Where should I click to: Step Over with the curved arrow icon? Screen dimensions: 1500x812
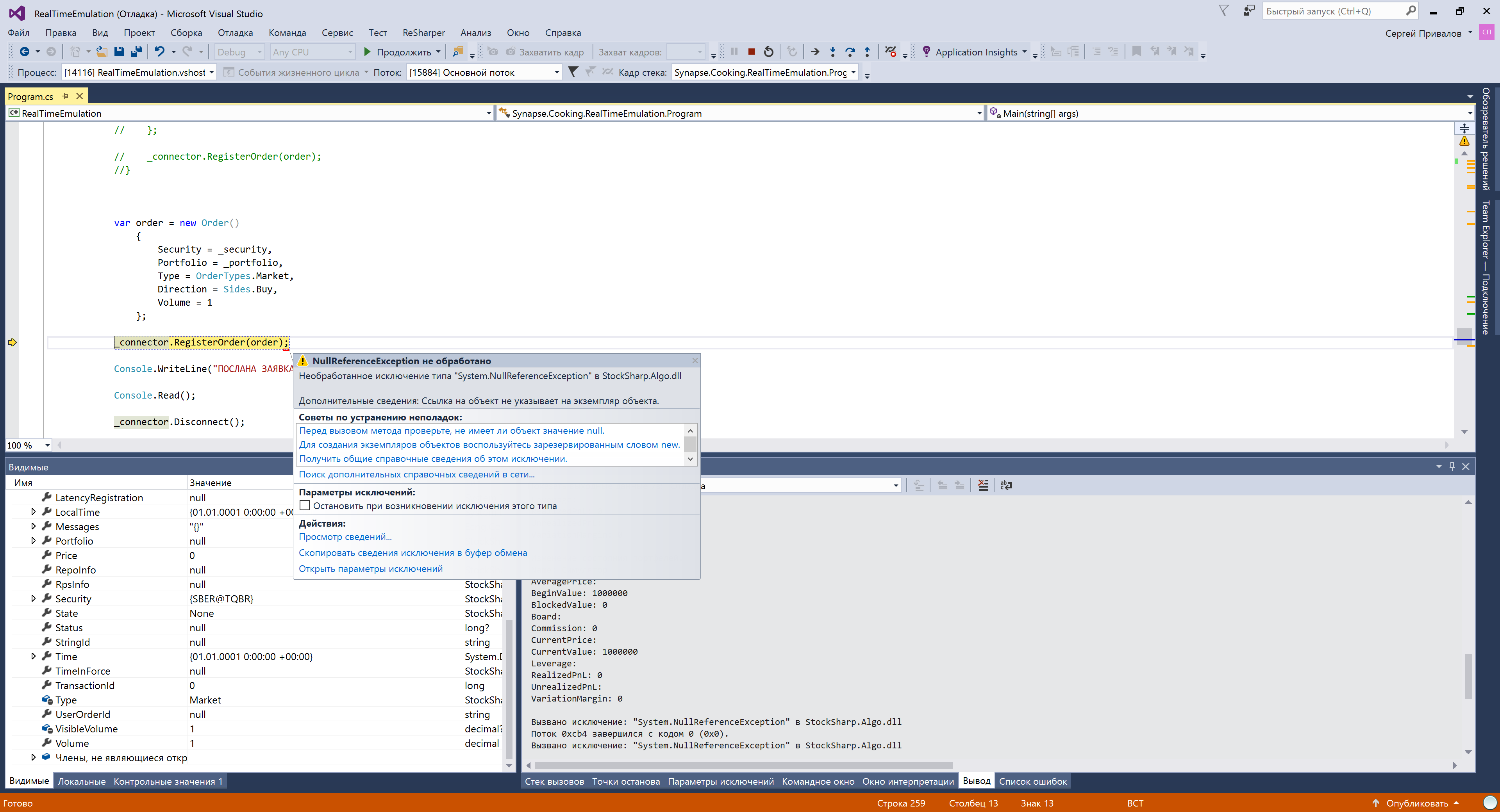click(x=850, y=52)
